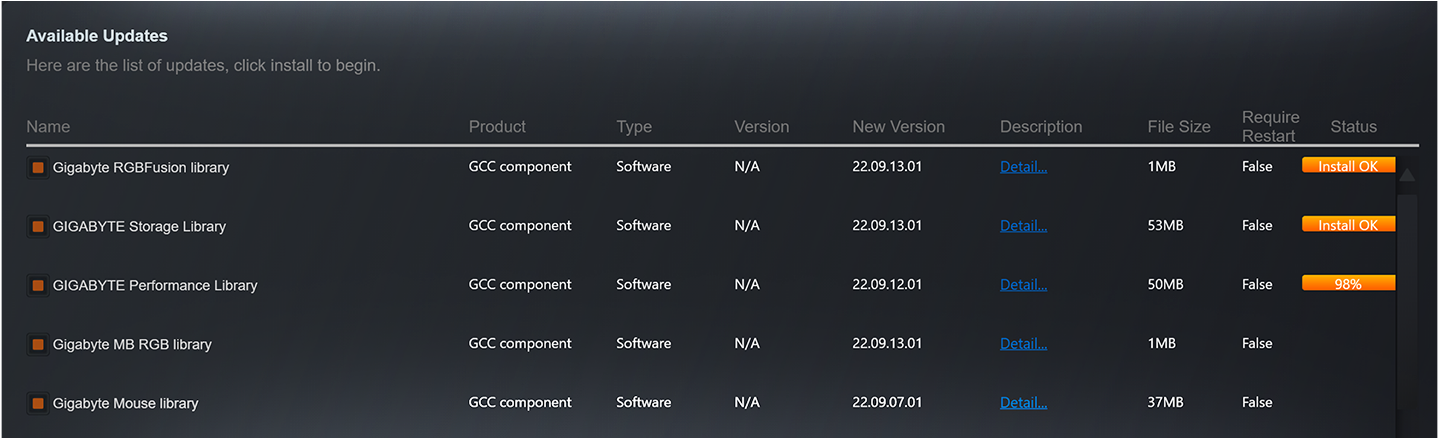Click the 98% progress bar for Performance Library

click(x=1347, y=284)
